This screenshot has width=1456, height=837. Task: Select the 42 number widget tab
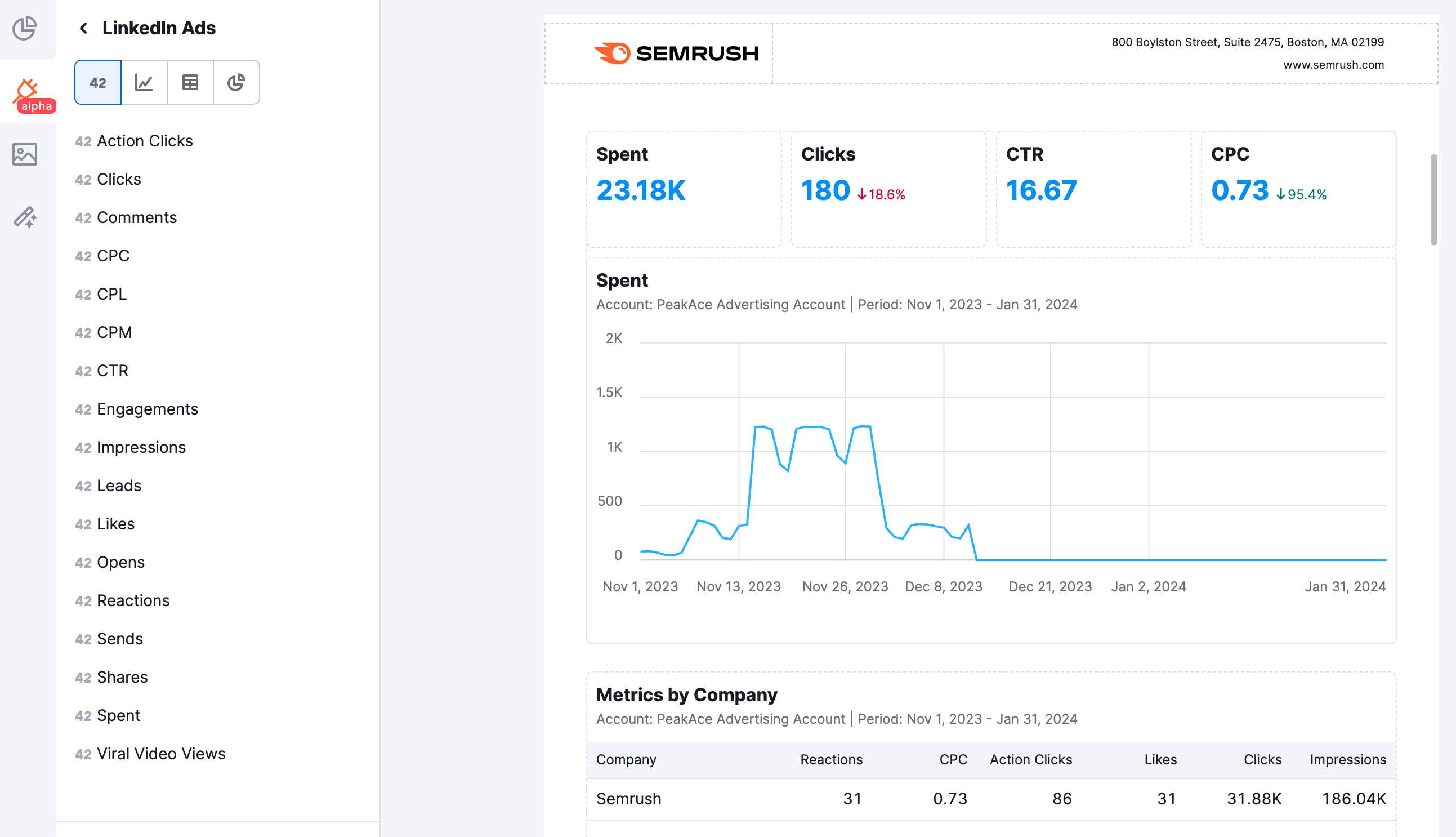99,82
